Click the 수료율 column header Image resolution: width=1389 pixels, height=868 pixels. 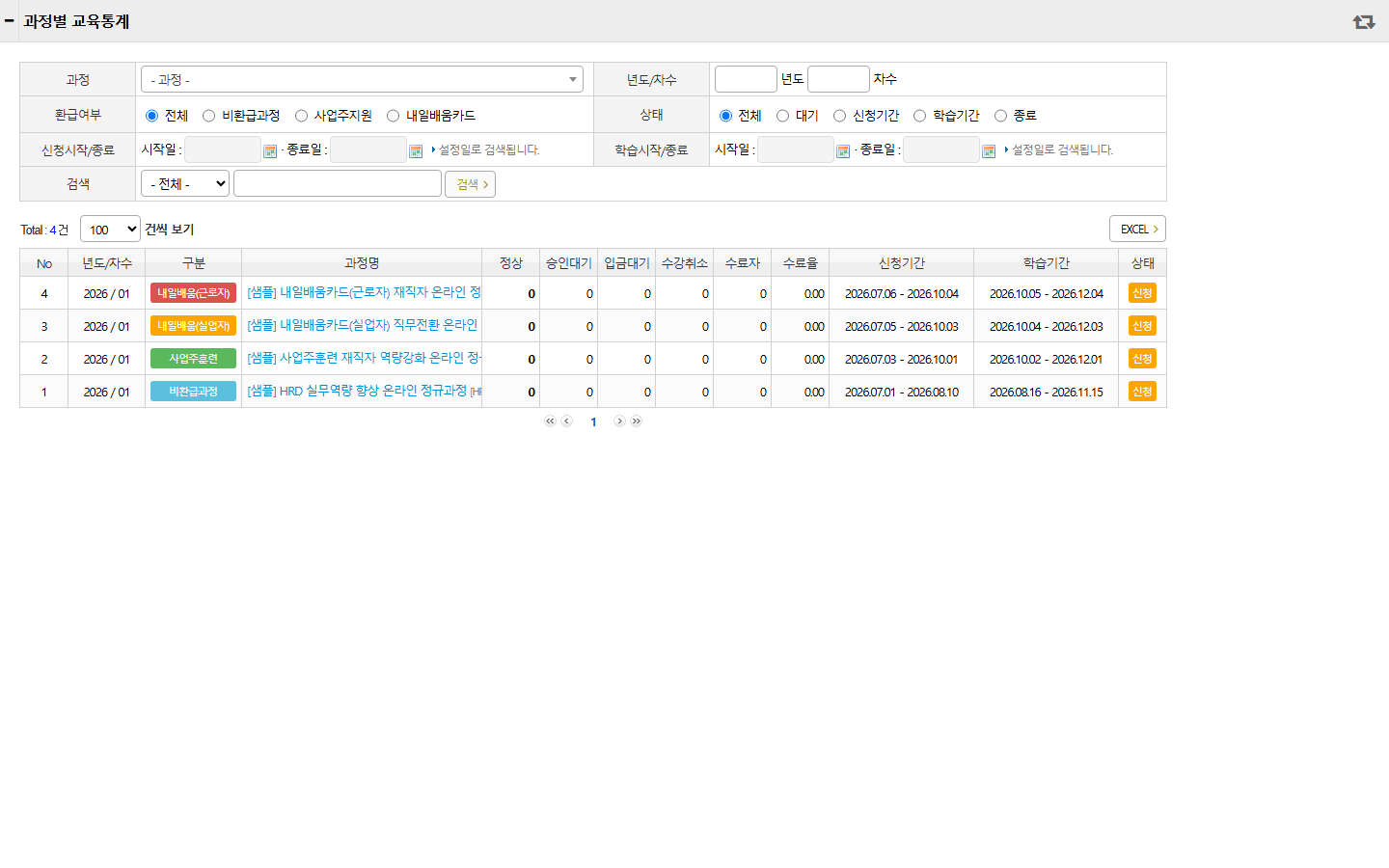801,263
